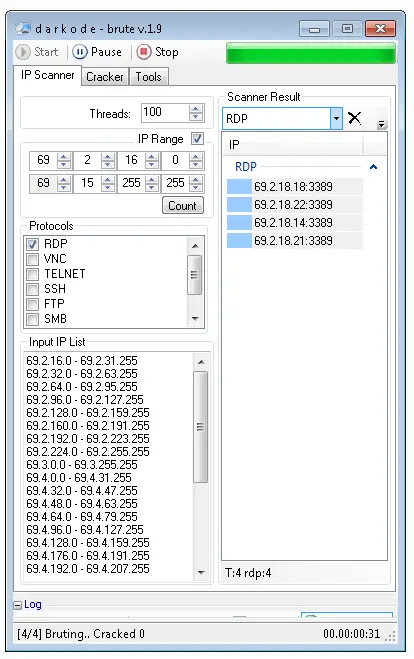
Task: Select range 69.2.64.0 - 69.2.95.255
Action: click(x=82, y=387)
